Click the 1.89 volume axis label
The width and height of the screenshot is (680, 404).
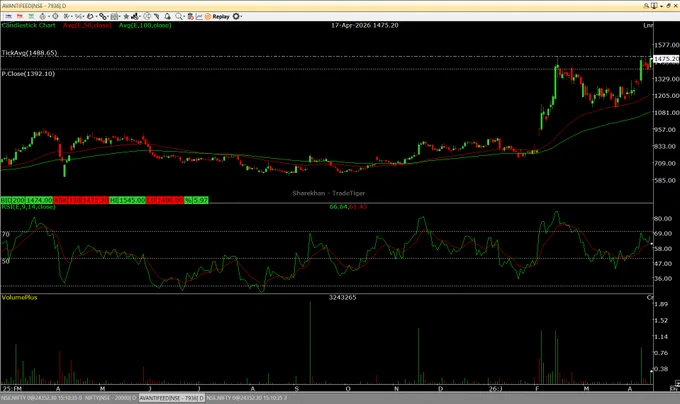point(661,304)
